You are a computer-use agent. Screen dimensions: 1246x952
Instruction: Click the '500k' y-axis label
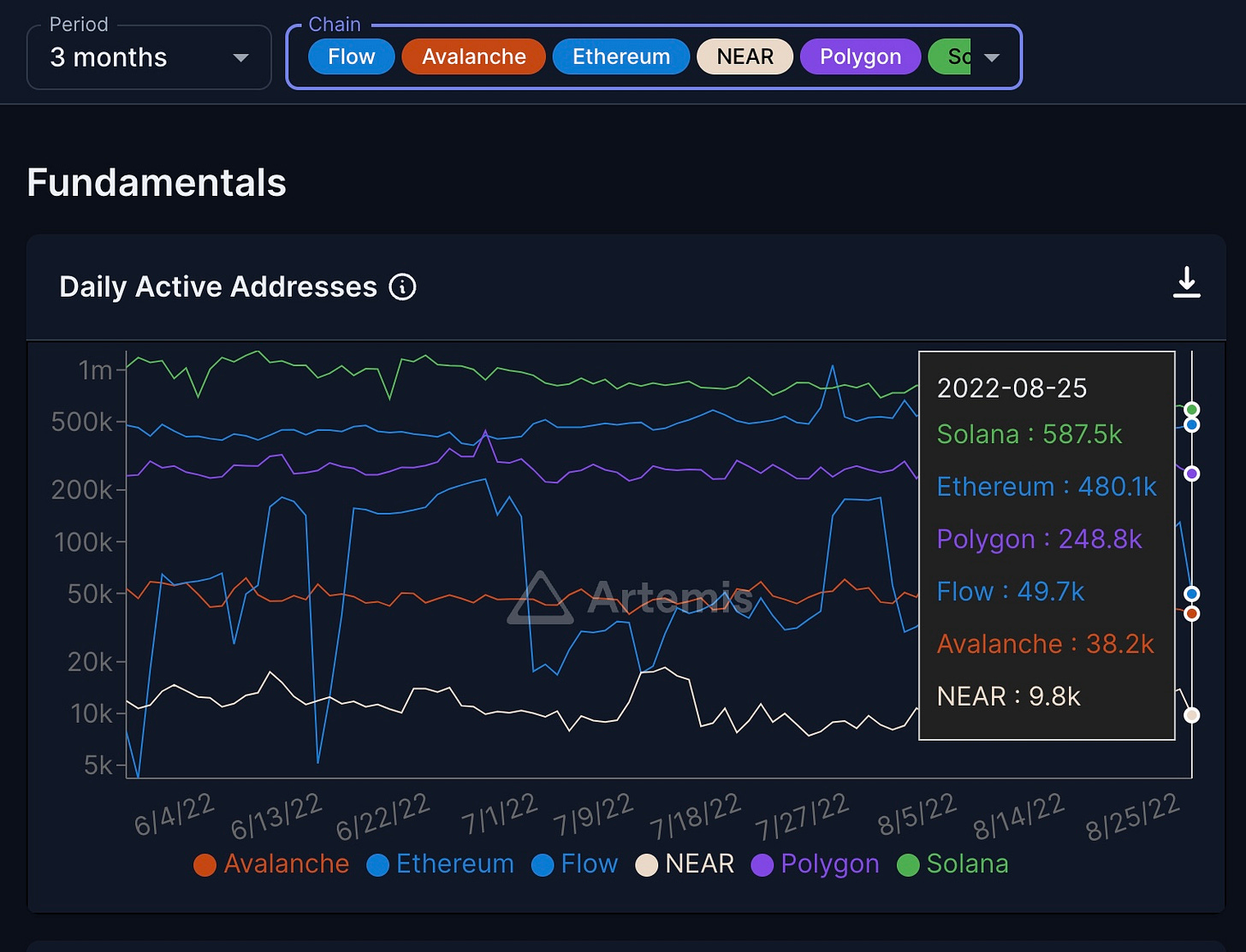point(82,422)
